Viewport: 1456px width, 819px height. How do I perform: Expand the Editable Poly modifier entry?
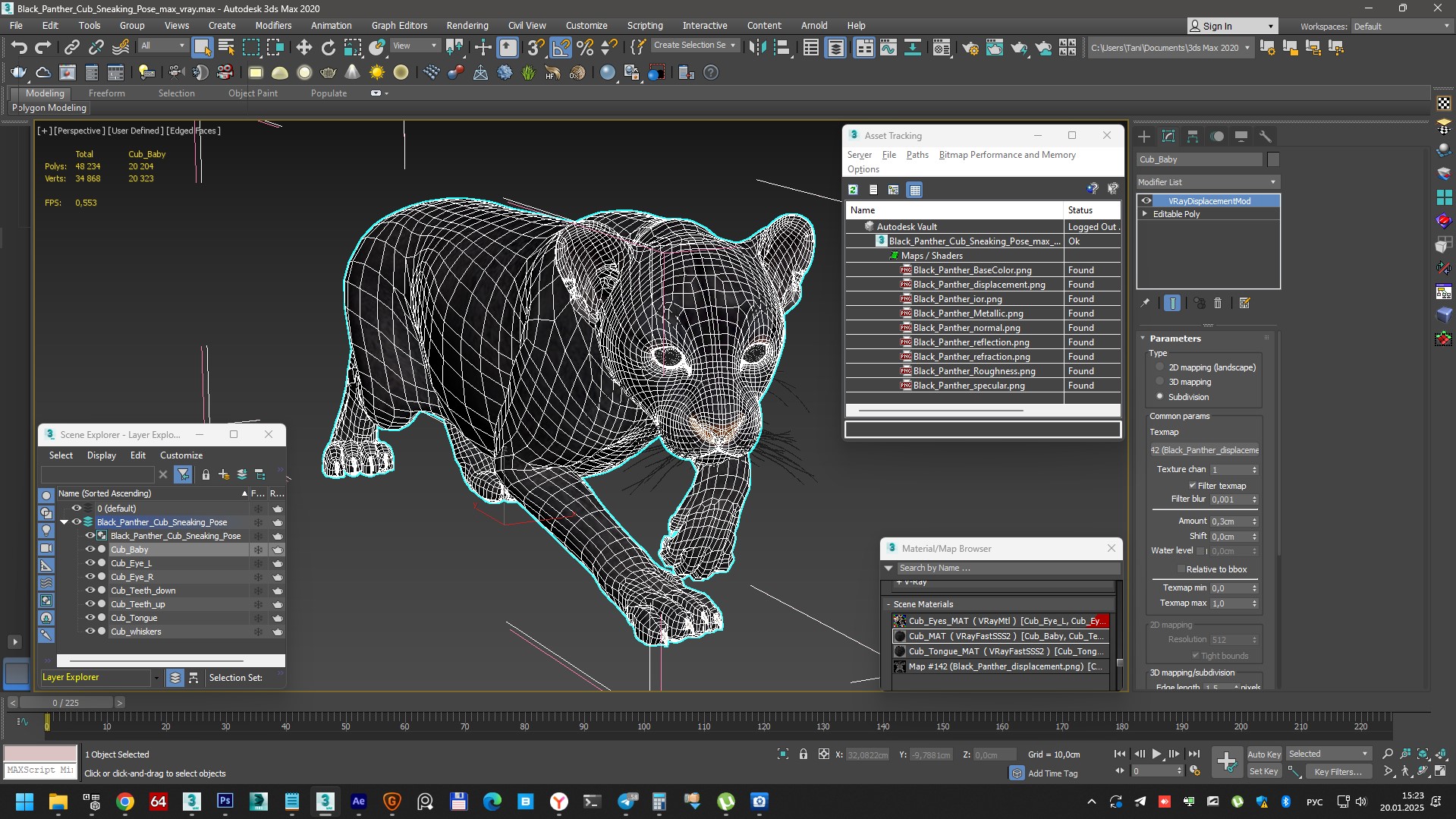coord(1145,214)
